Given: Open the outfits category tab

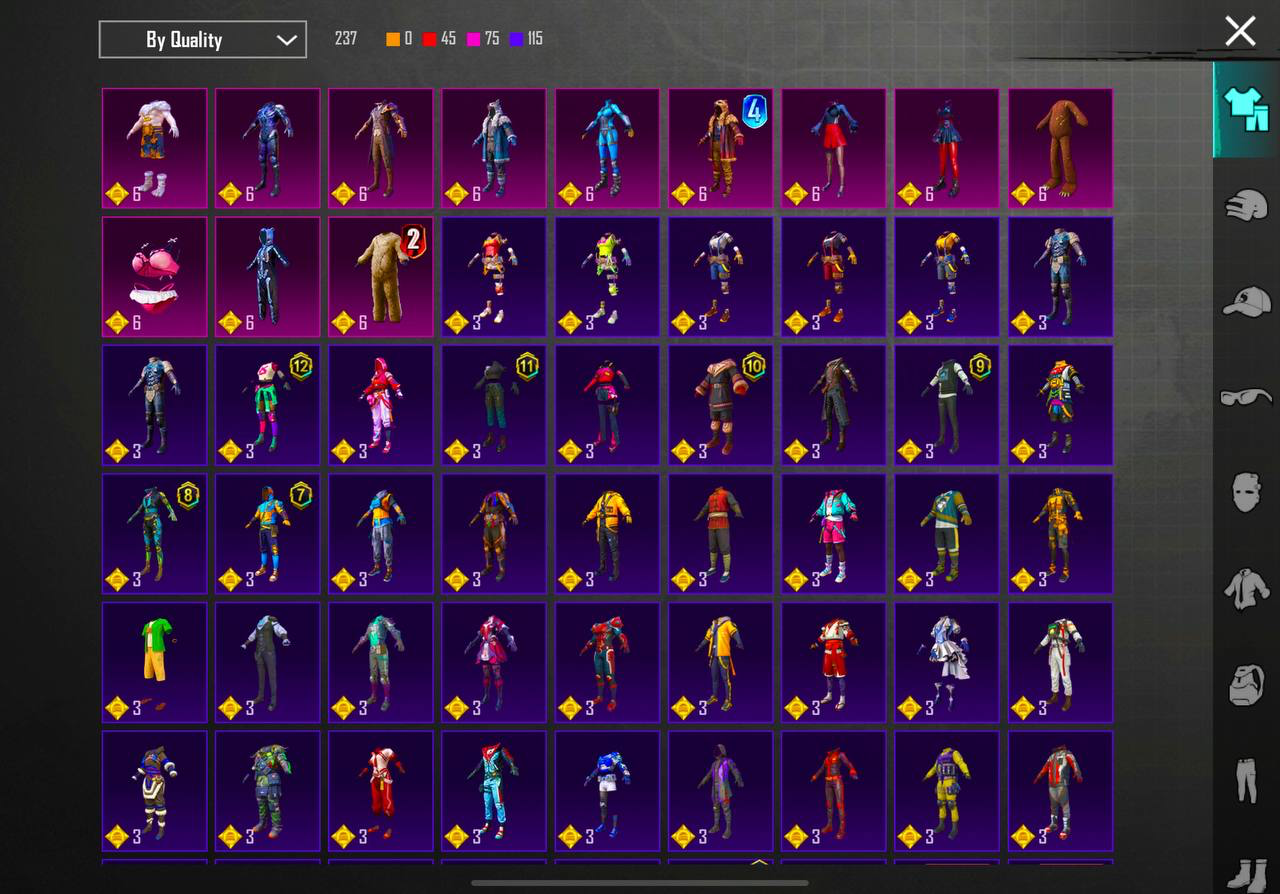Looking at the screenshot, I should (x=1245, y=110).
